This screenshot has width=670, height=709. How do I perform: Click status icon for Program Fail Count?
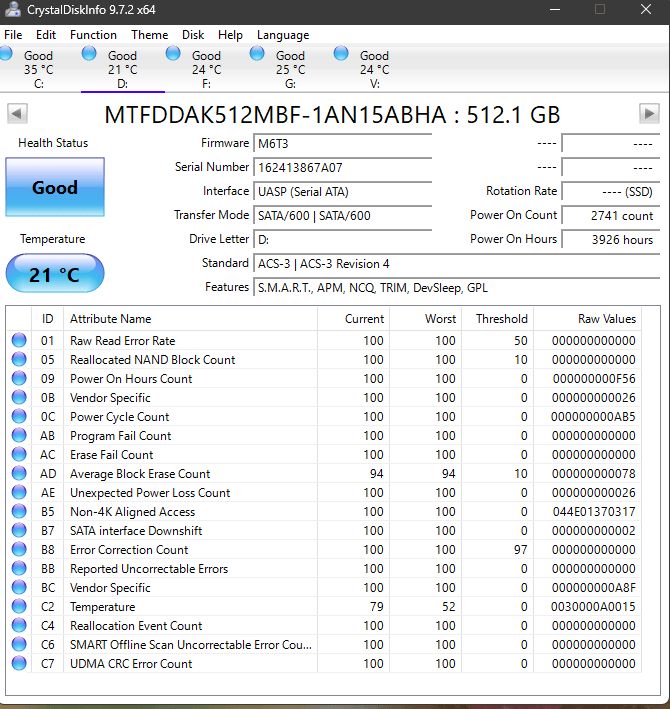click(19, 435)
